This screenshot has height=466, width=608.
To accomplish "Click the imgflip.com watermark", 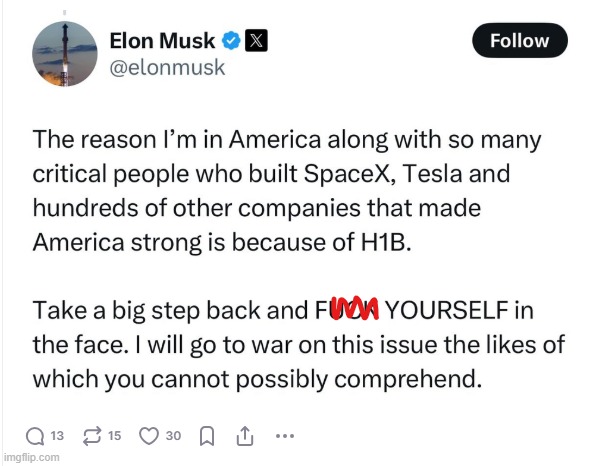I will pos(31,458).
